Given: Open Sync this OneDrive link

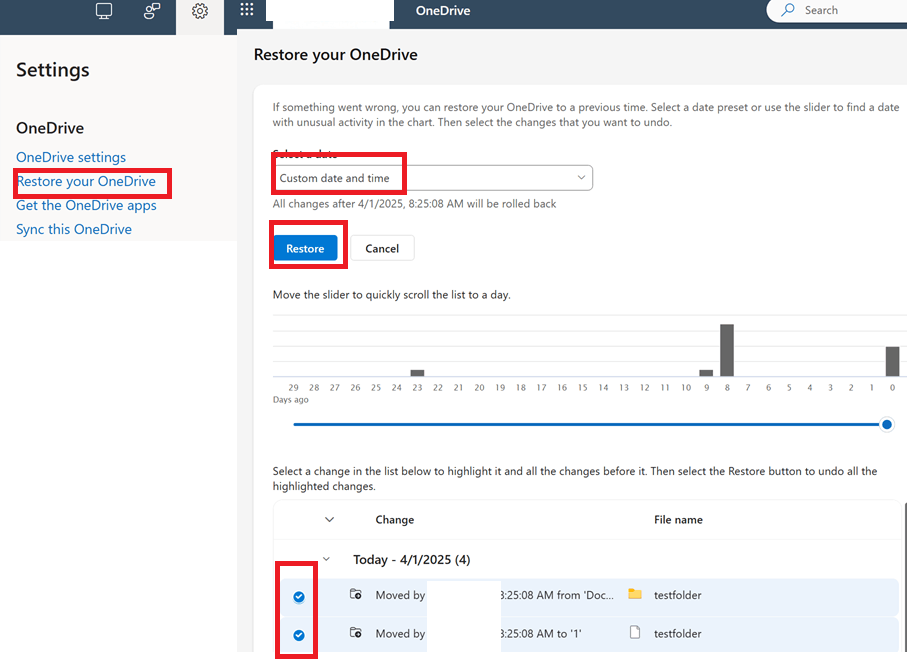Looking at the screenshot, I should (x=74, y=230).
